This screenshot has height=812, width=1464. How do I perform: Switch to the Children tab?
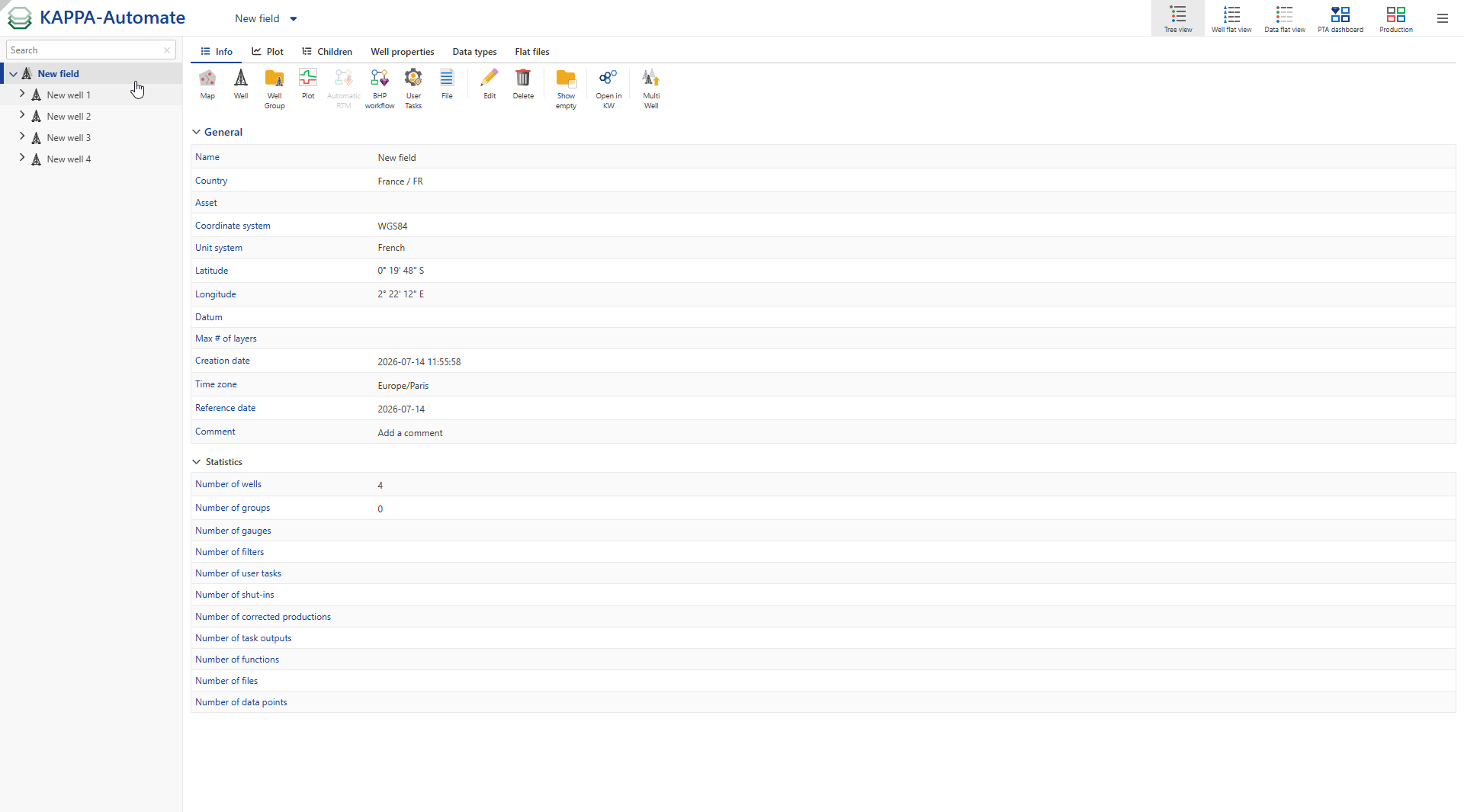pos(327,52)
